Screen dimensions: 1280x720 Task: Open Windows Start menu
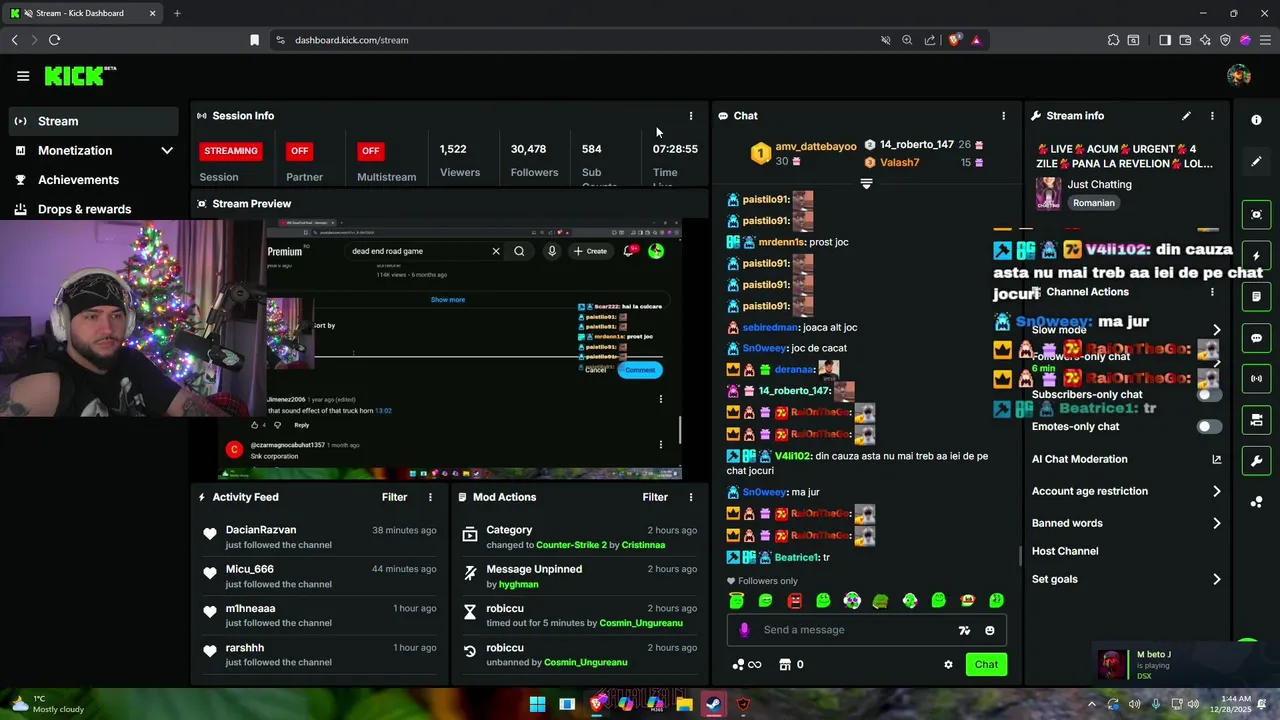coord(537,704)
